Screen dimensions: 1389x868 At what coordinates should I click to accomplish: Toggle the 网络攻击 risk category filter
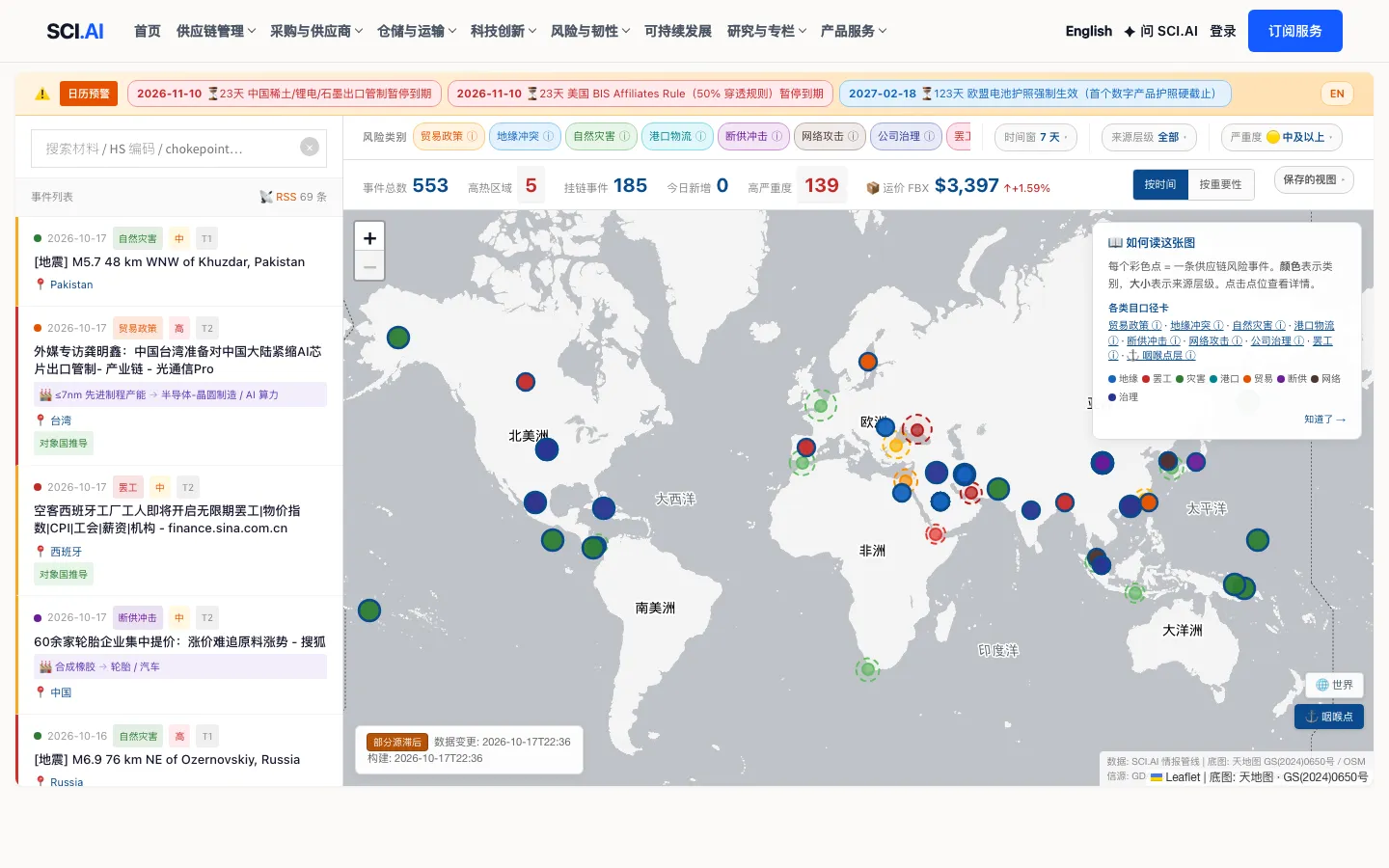click(830, 137)
